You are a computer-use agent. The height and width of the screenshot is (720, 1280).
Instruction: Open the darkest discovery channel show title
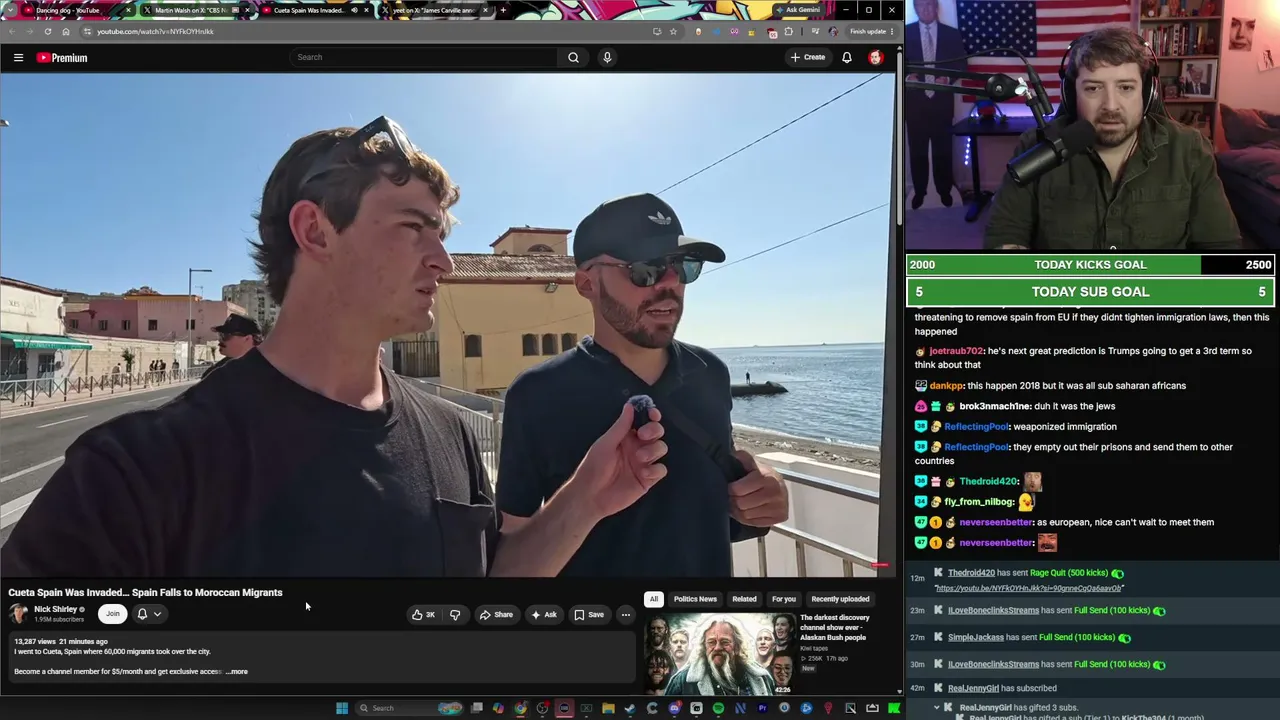point(835,627)
